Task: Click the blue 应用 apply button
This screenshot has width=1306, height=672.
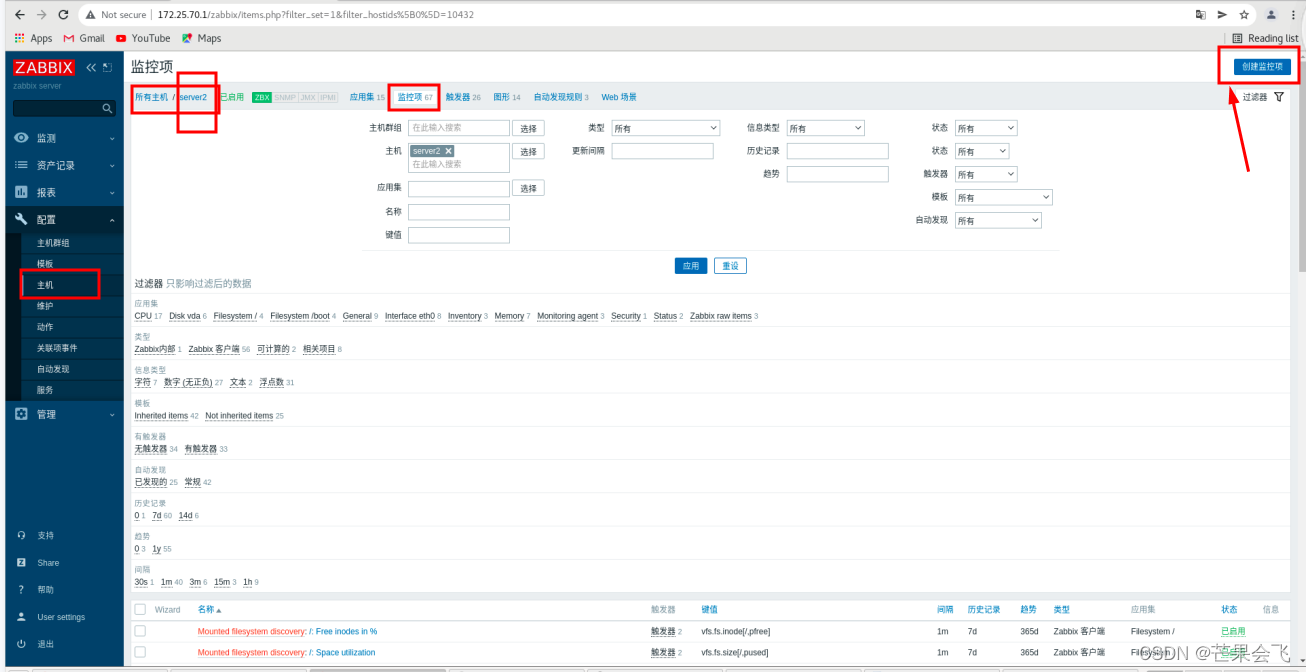Action: (691, 266)
